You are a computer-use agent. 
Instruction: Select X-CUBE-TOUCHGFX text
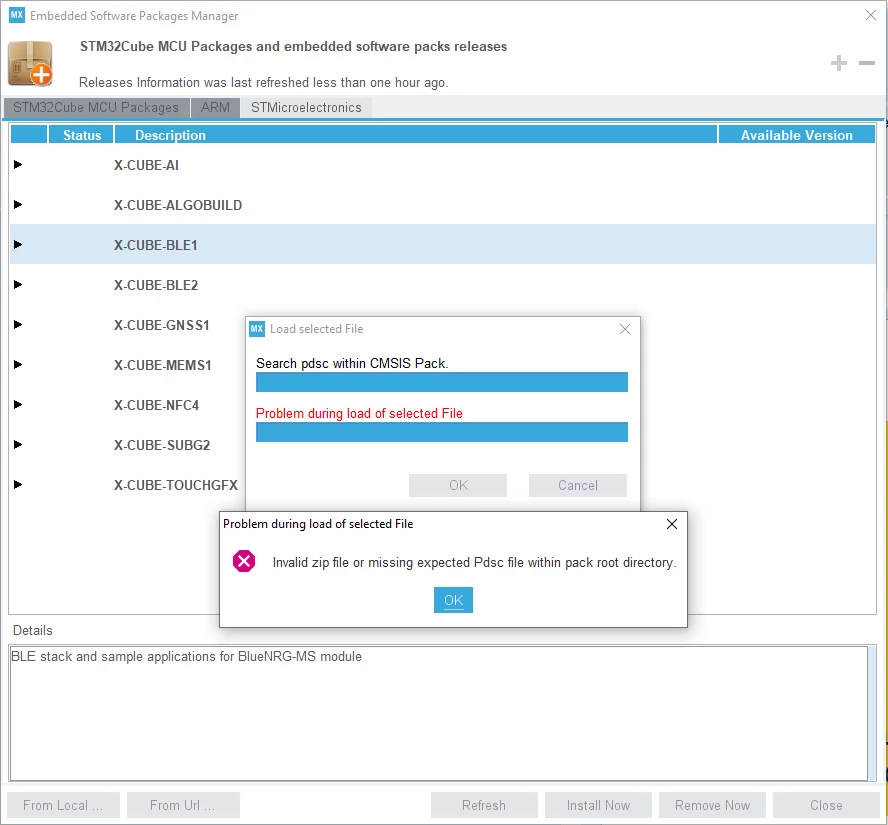point(176,485)
